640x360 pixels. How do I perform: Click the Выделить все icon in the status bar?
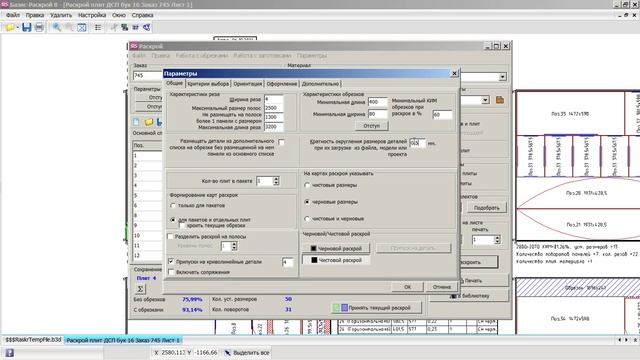[x=227, y=353]
